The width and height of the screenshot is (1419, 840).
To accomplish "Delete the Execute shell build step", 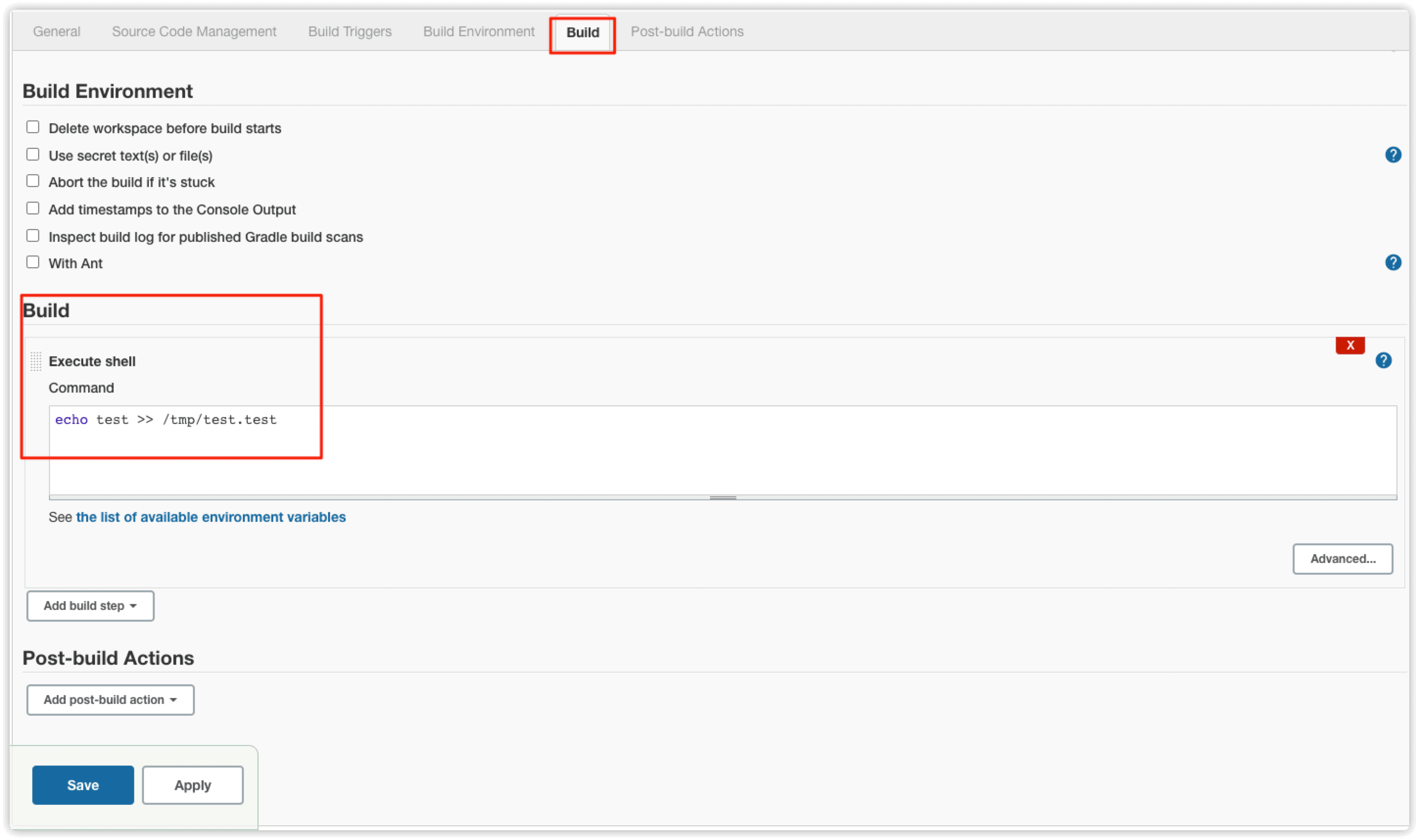I will pyautogui.click(x=1349, y=345).
